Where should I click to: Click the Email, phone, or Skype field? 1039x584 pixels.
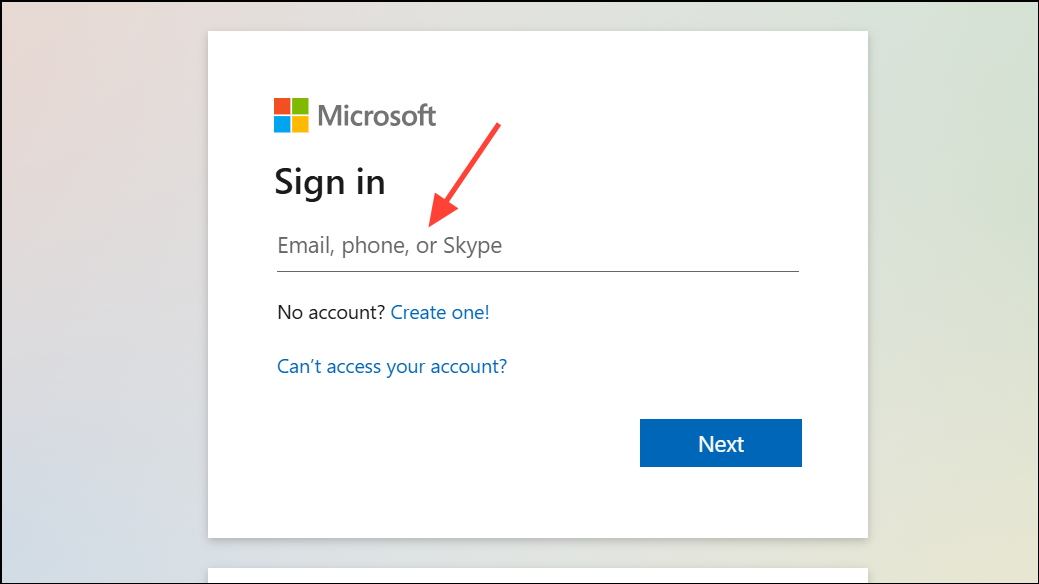point(537,246)
